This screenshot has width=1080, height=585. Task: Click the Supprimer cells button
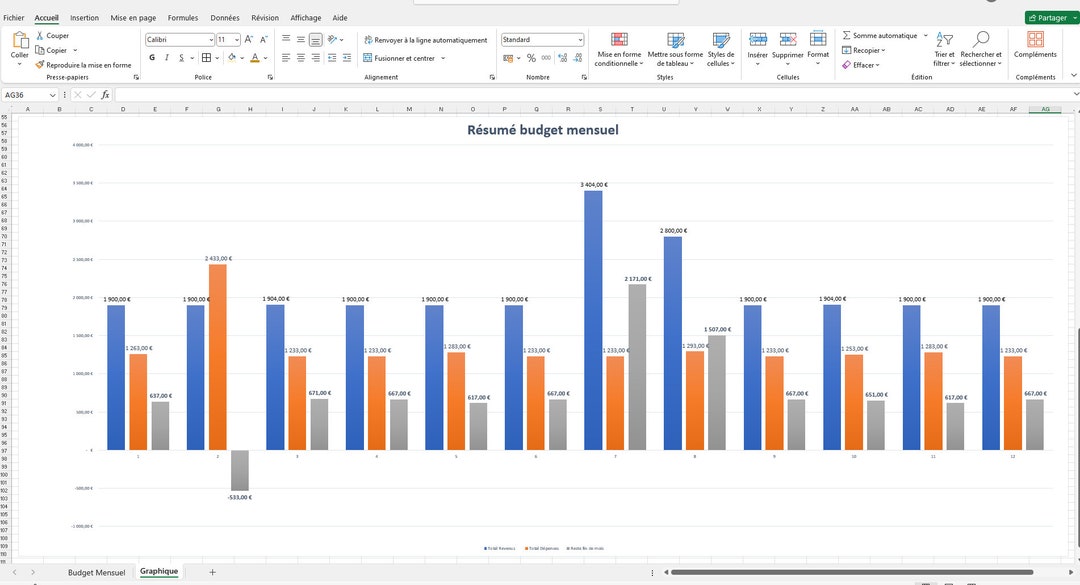[787, 49]
